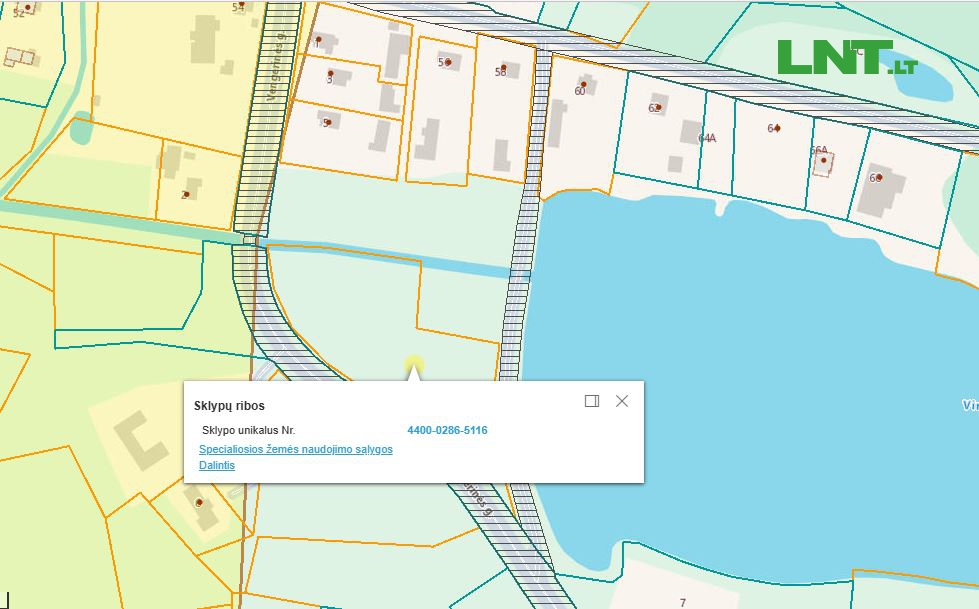Close the Sklypų ribos popup
This screenshot has height=609, width=979.
click(622, 401)
